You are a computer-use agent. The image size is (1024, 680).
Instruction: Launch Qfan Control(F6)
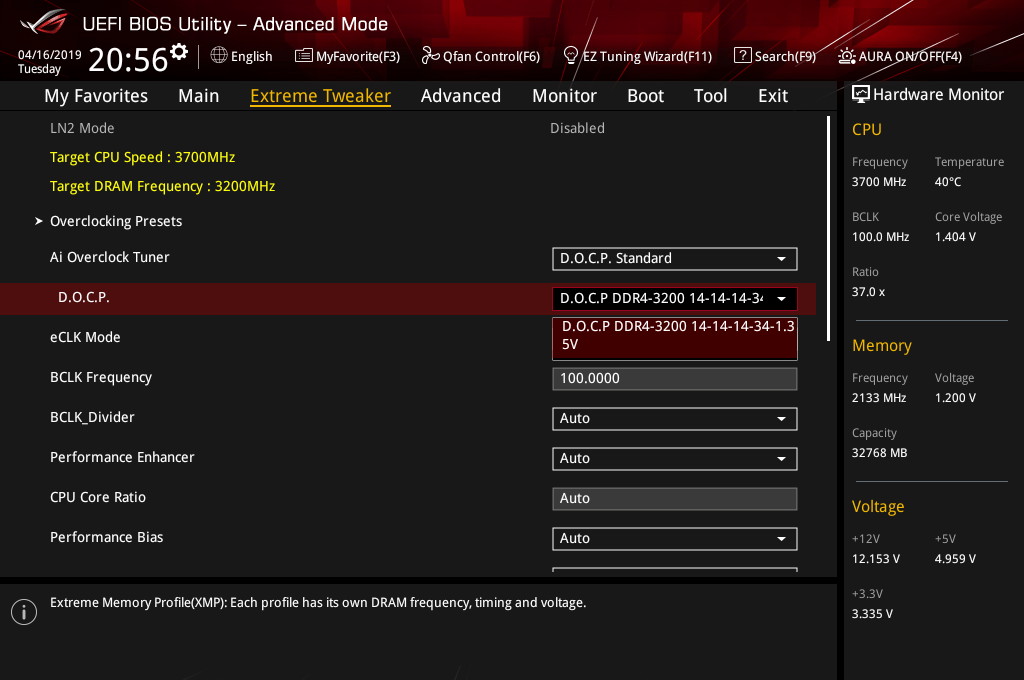point(481,56)
